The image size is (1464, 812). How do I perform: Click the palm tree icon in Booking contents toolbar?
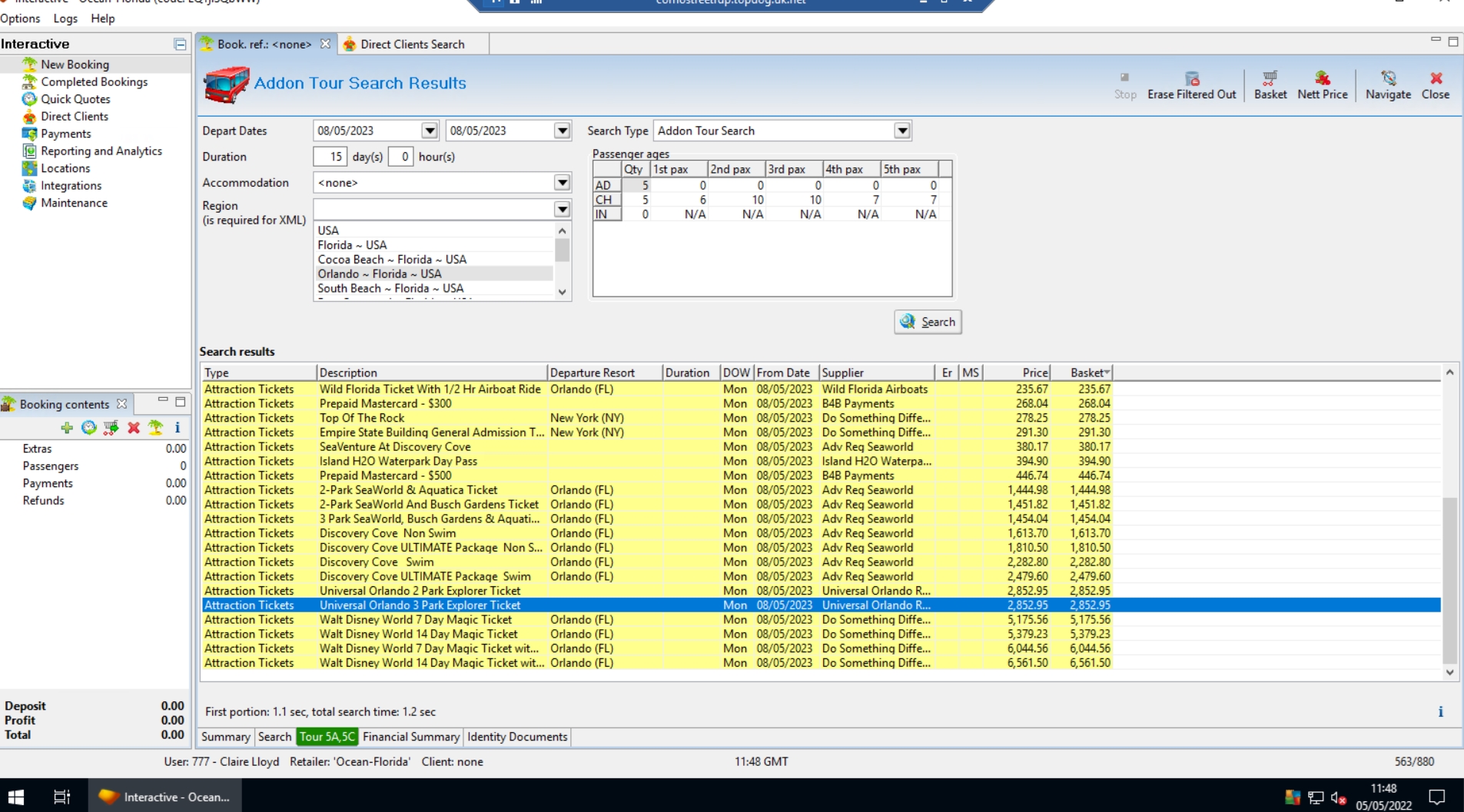tap(155, 428)
